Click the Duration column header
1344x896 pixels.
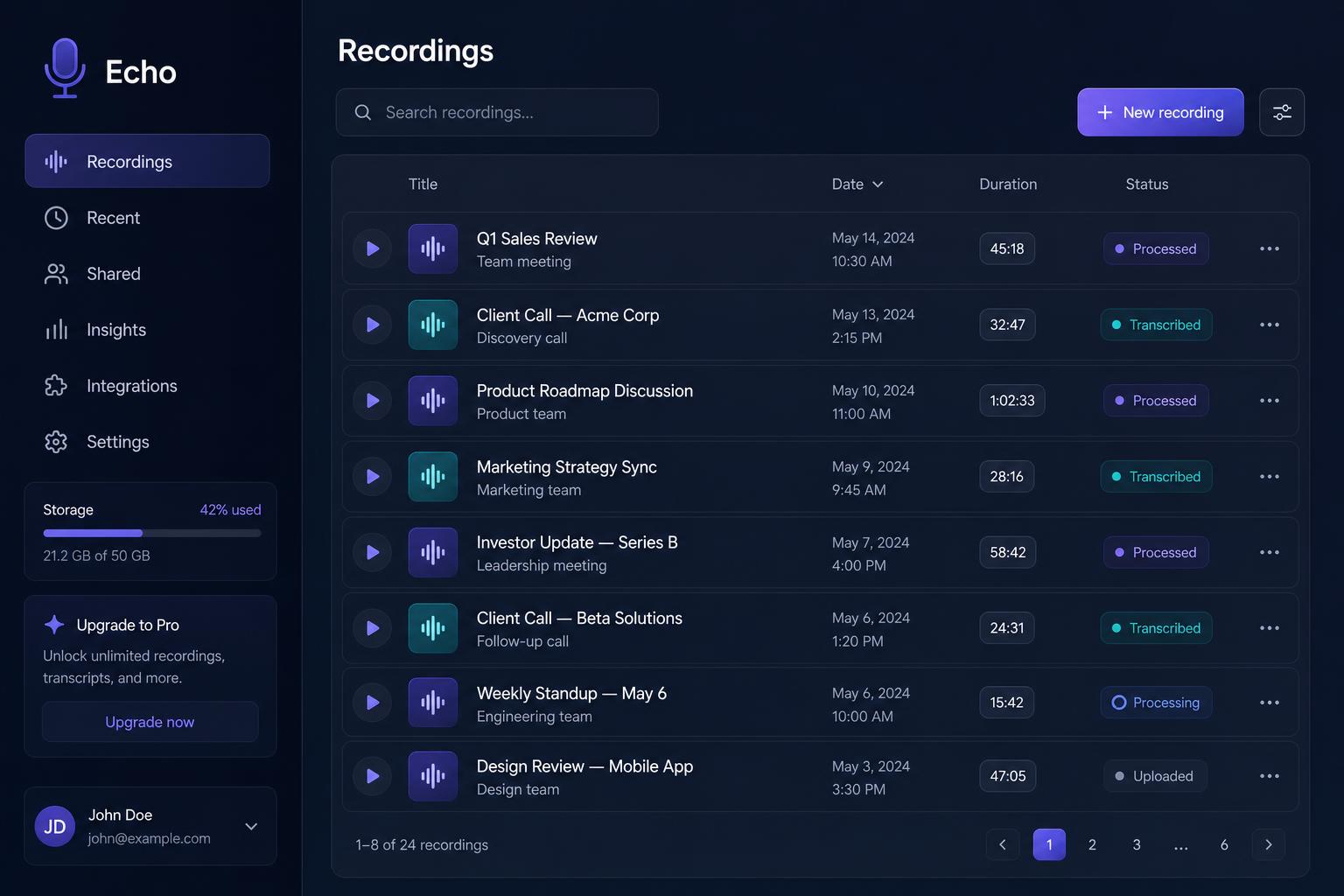(x=1008, y=184)
